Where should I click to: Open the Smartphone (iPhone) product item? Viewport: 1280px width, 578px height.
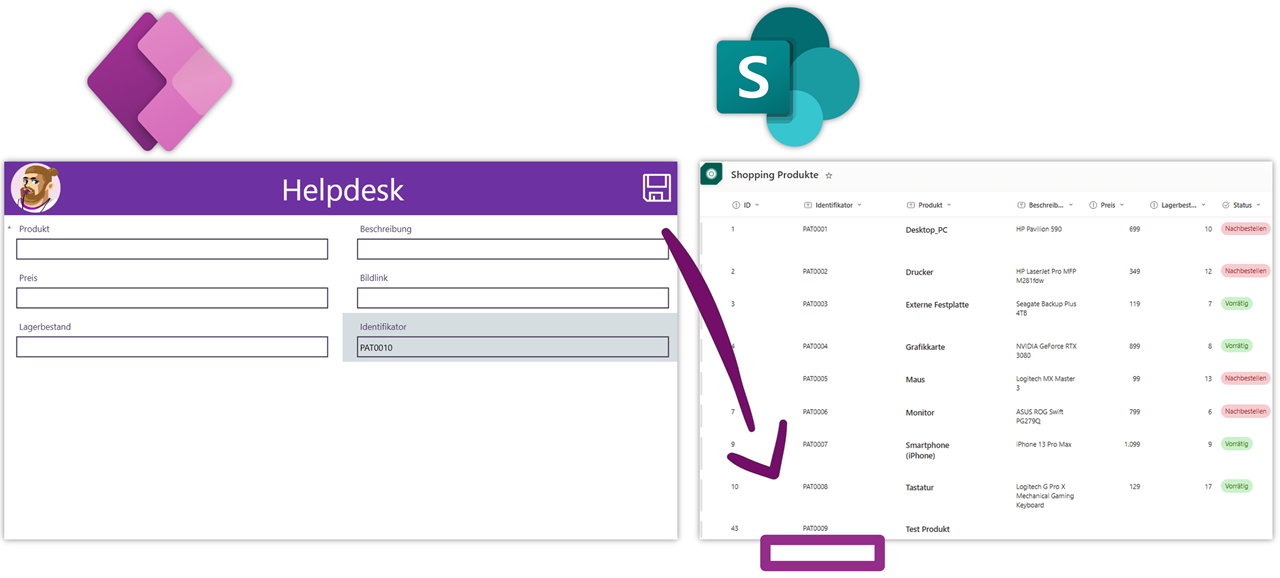click(927, 450)
